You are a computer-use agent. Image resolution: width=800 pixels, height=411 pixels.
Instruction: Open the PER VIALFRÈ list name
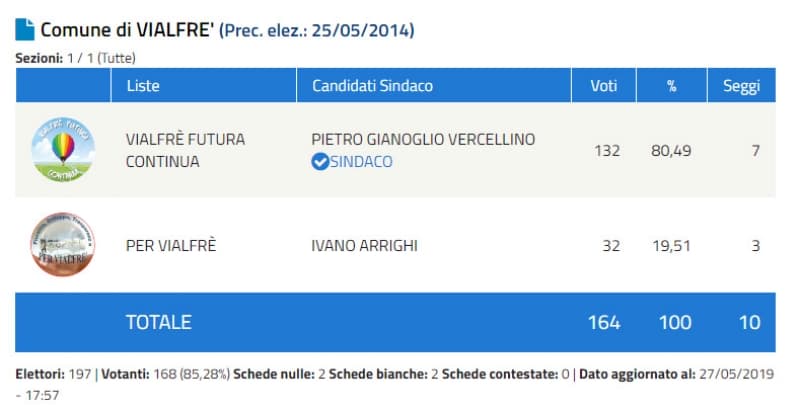[x=171, y=244]
